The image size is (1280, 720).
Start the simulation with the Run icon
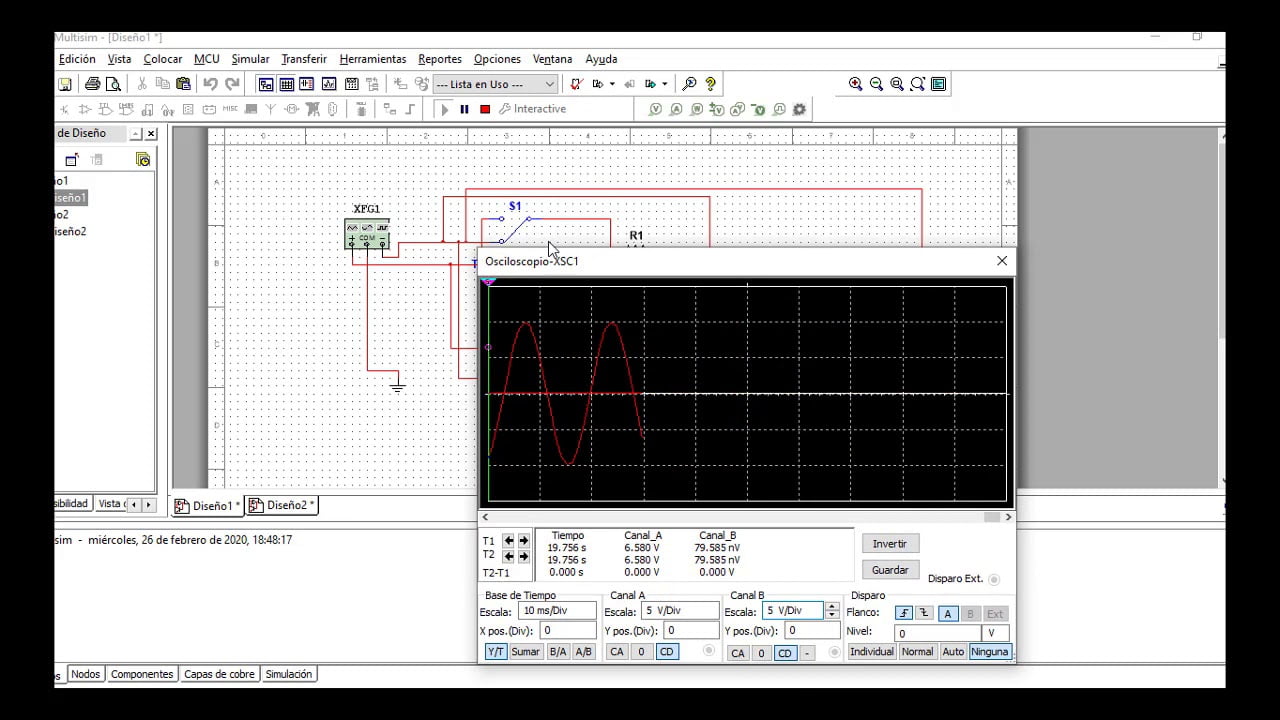tap(445, 109)
